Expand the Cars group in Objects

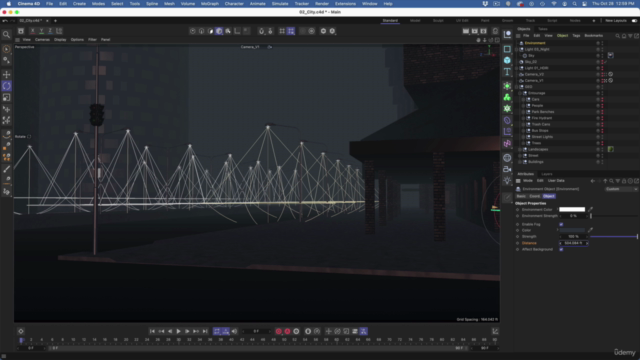[523, 100]
